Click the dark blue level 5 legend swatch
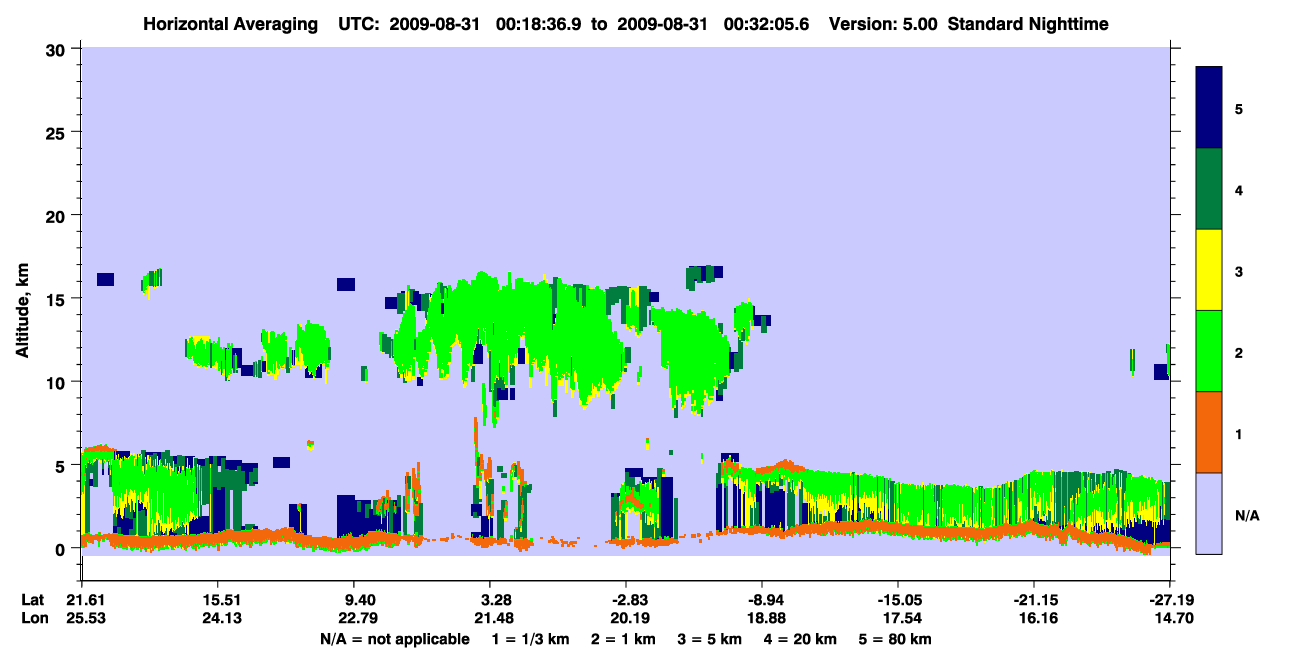The height and width of the screenshot is (667, 1300). point(1209,108)
